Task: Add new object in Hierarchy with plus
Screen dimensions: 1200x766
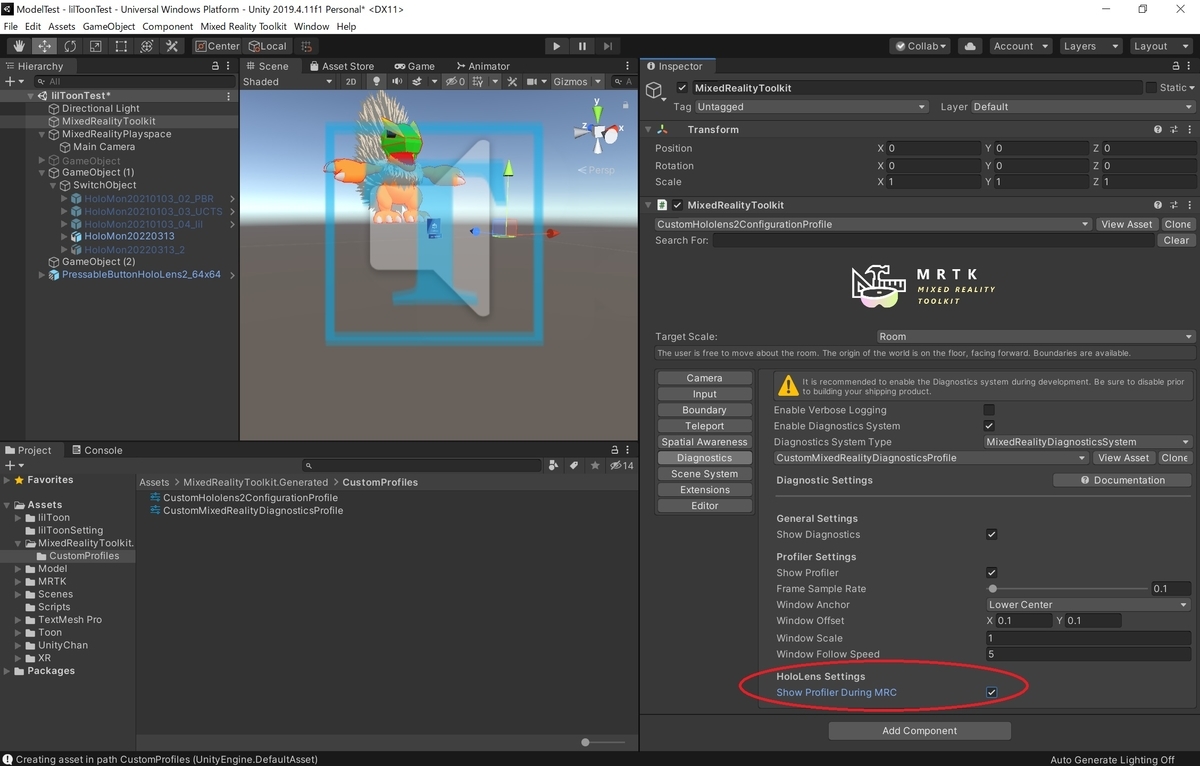Action: [13, 82]
